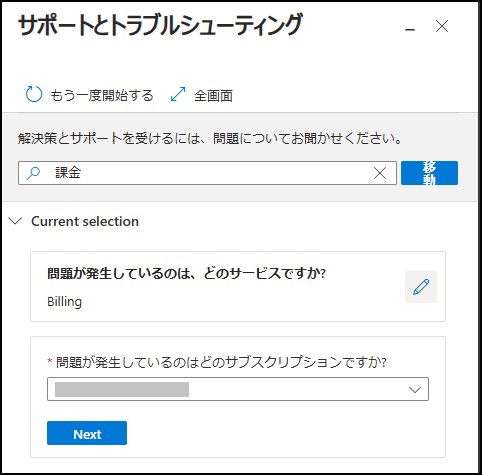Focus the search field containing 課金
Viewport: 482px width, 475px height.
[x=207, y=173]
